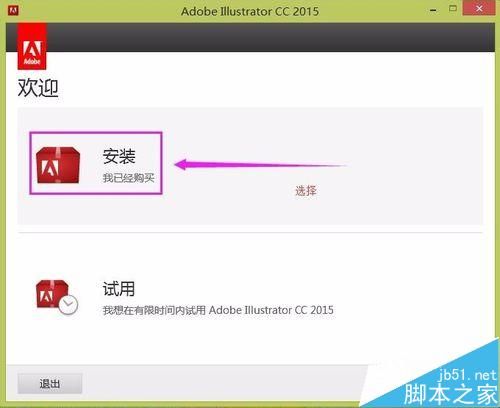This screenshot has height=408, width=500.
Task: Close the Adobe Illustrator CC 2015 window
Action: click(x=479, y=9)
